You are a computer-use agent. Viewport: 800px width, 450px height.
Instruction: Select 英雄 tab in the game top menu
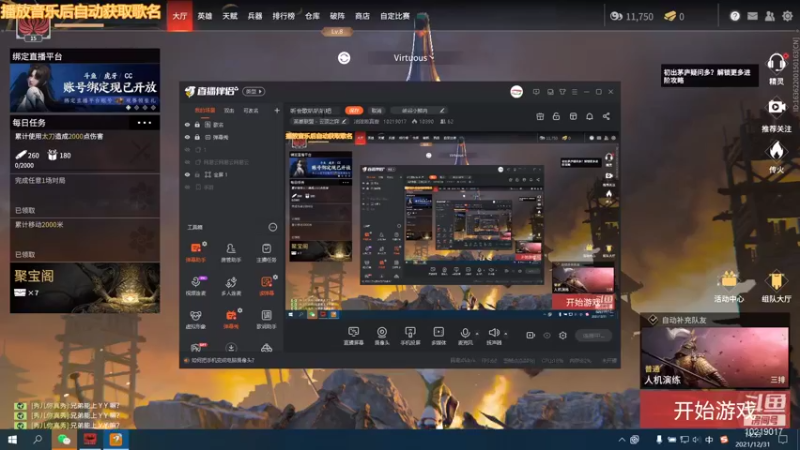pos(205,16)
